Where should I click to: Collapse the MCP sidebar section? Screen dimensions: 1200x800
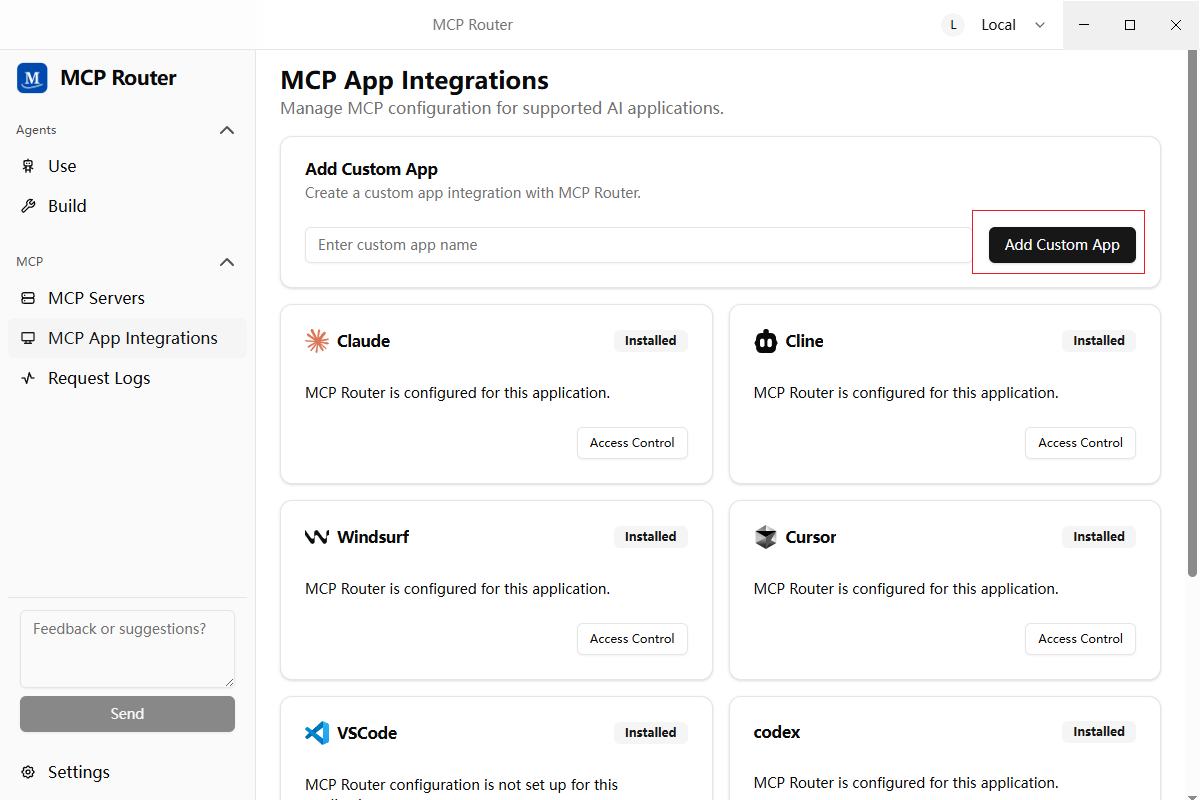227,262
